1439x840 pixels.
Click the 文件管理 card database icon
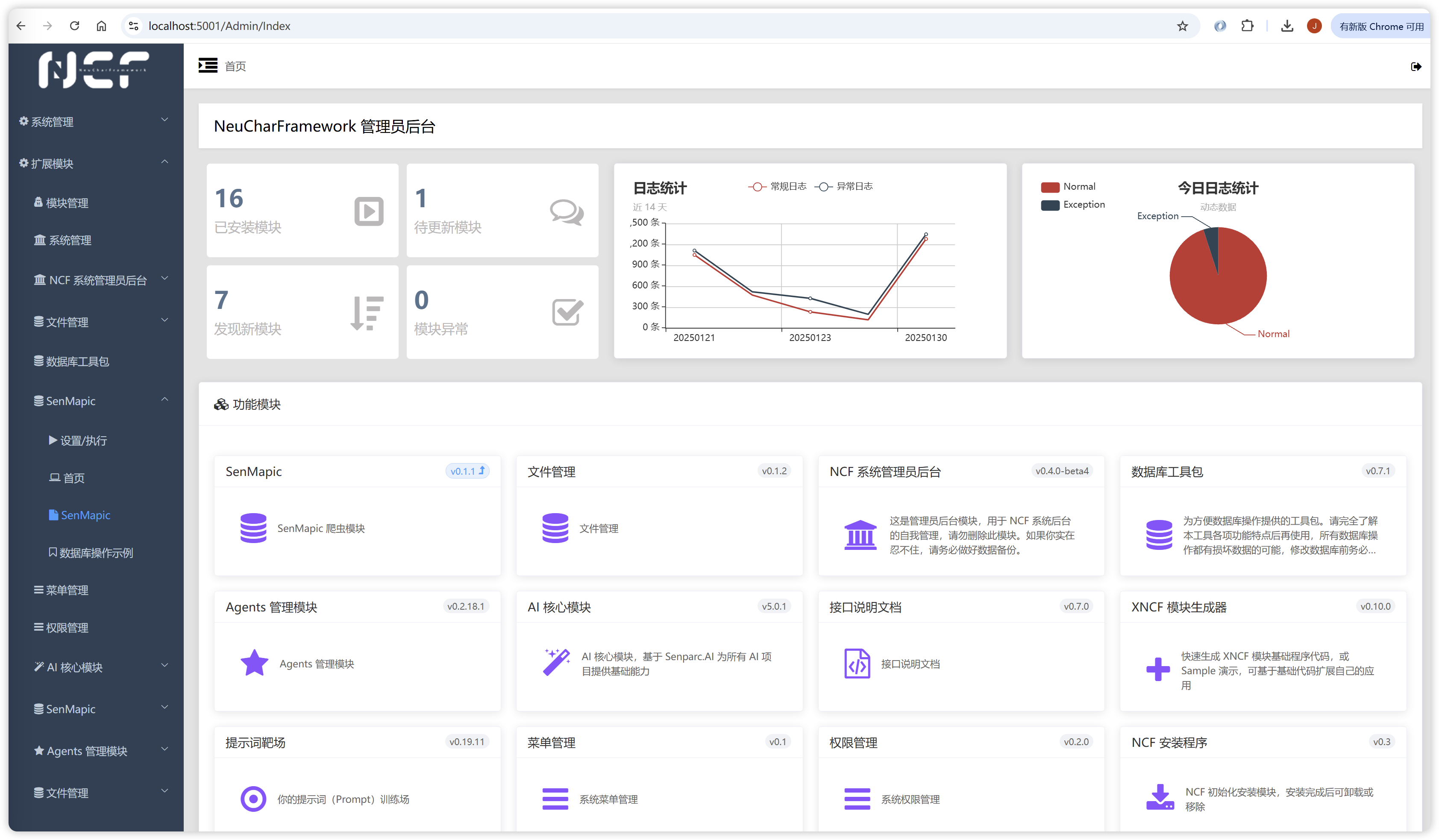tap(555, 528)
